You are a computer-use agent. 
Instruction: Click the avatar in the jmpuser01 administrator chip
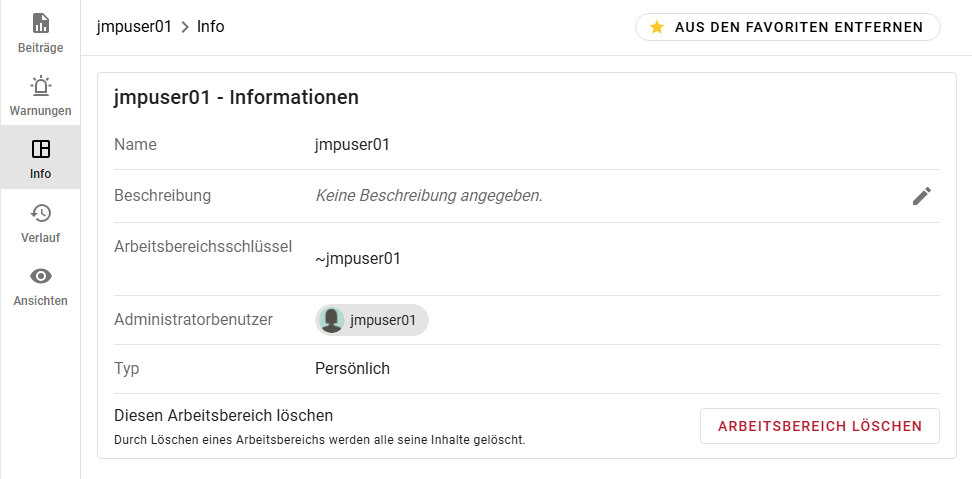click(332, 320)
